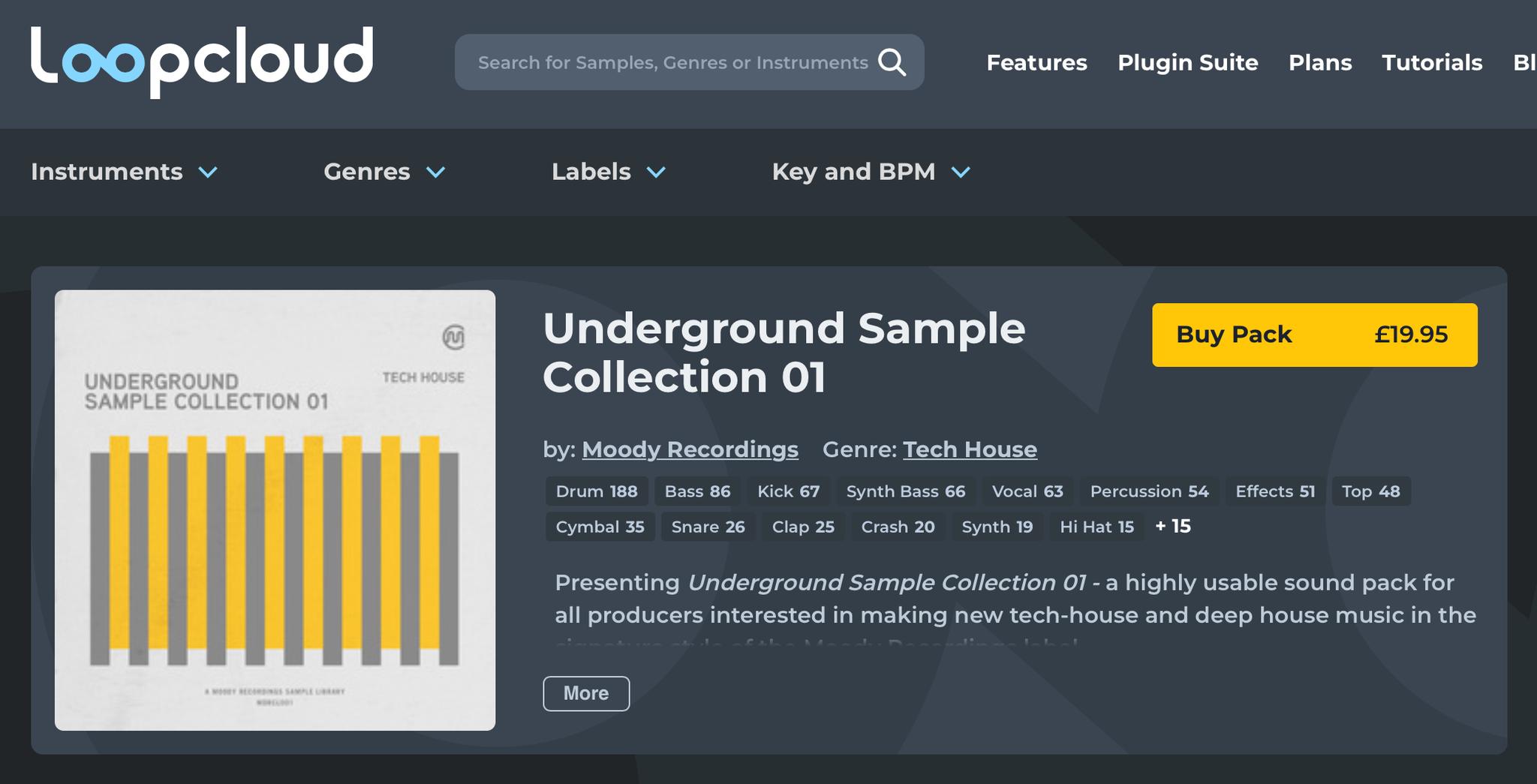The width and height of the screenshot is (1537, 784).
Task: Click the Crash 20 tag
Action: pos(898,527)
